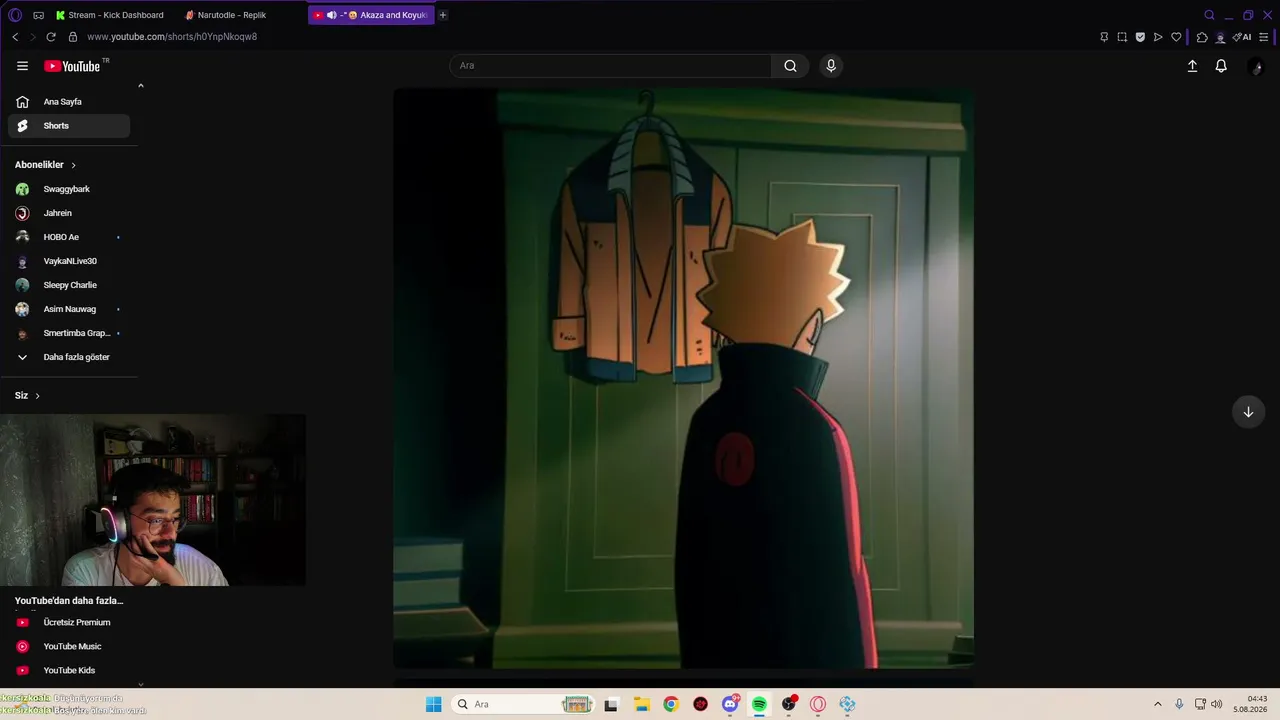Open Opera pinboards pin icon
This screenshot has width=1280, height=720.
1104,37
